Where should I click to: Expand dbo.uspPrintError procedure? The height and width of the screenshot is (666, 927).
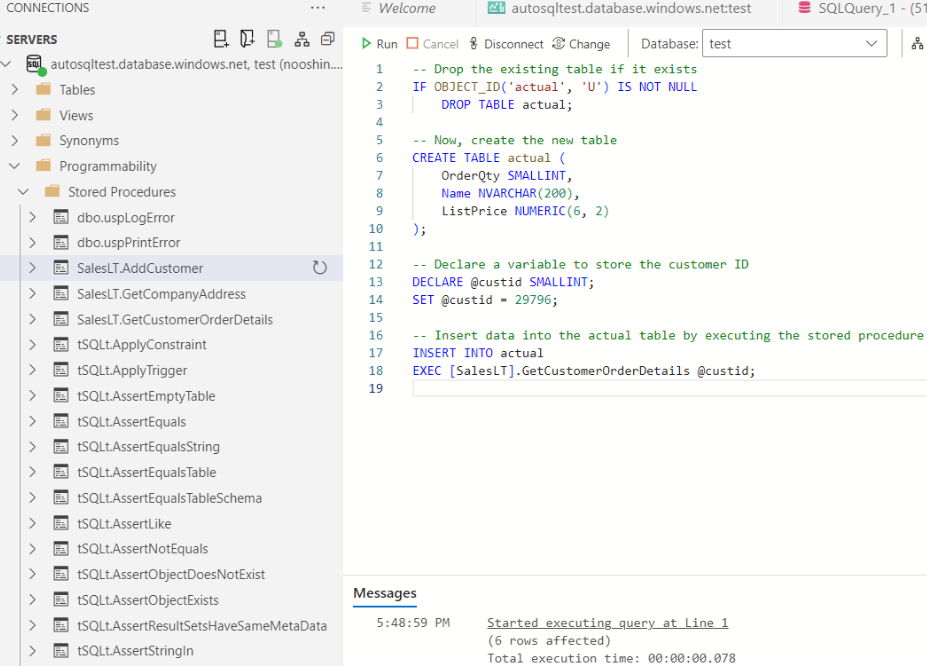[x=33, y=243]
